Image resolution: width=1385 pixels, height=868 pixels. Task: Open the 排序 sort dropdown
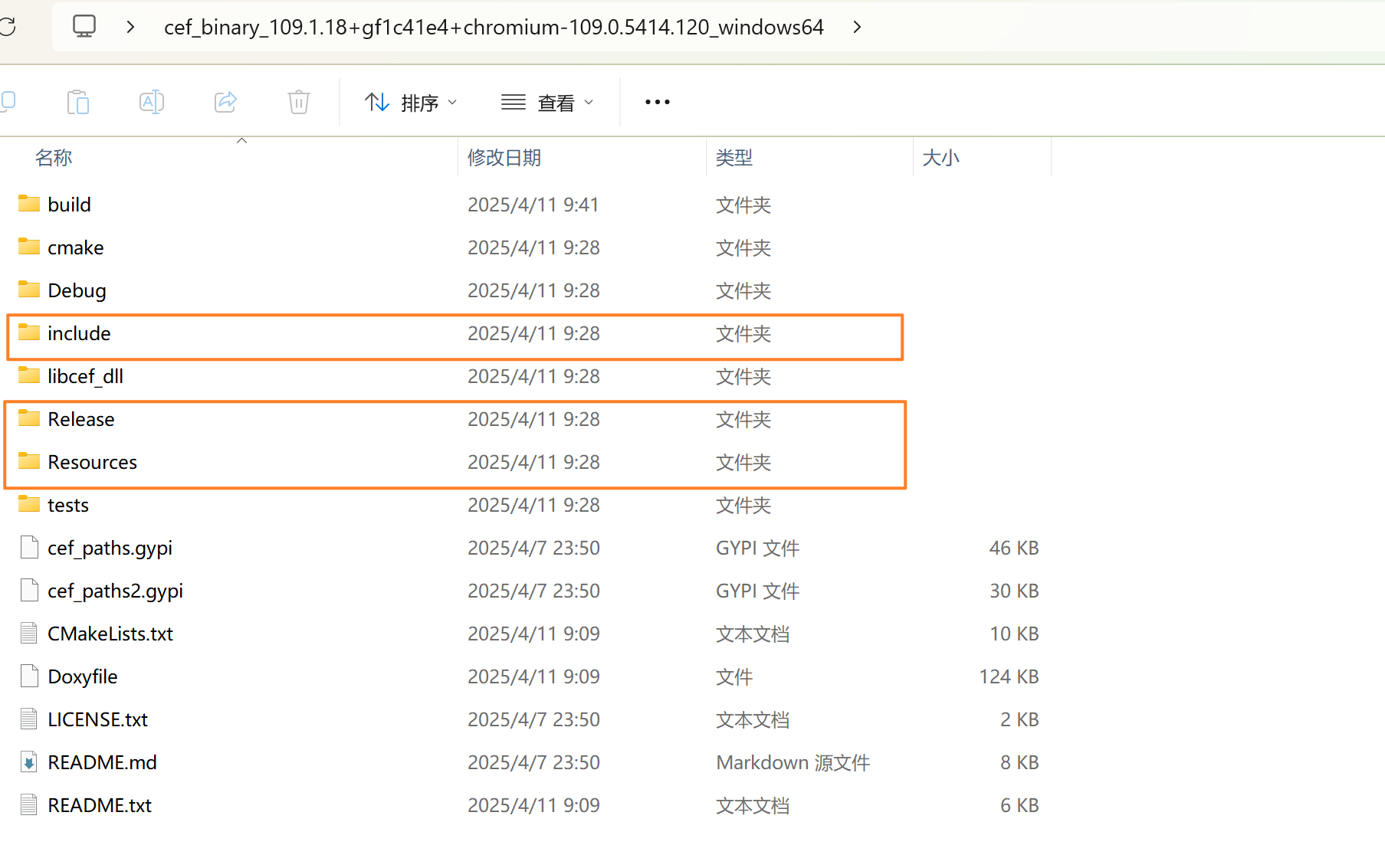[412, 101]
